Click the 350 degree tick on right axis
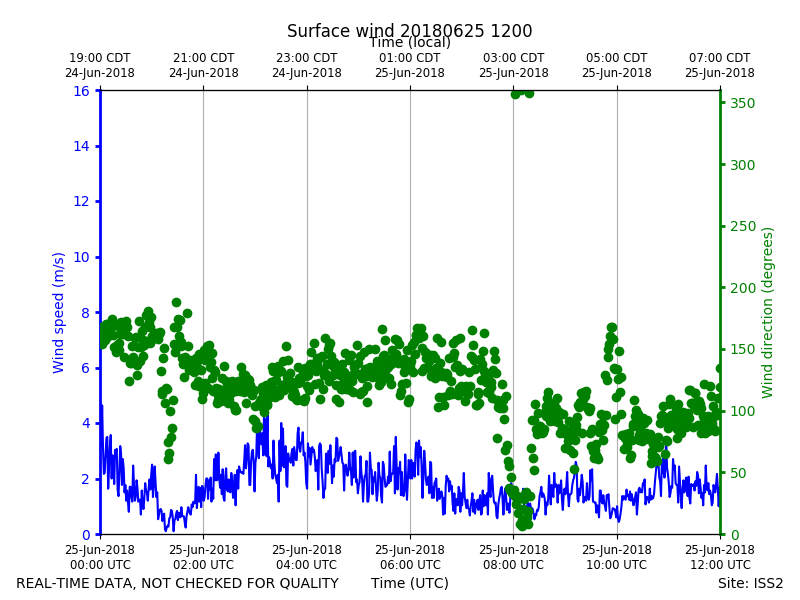The image size is (800, 600). [x=742, y=103]
